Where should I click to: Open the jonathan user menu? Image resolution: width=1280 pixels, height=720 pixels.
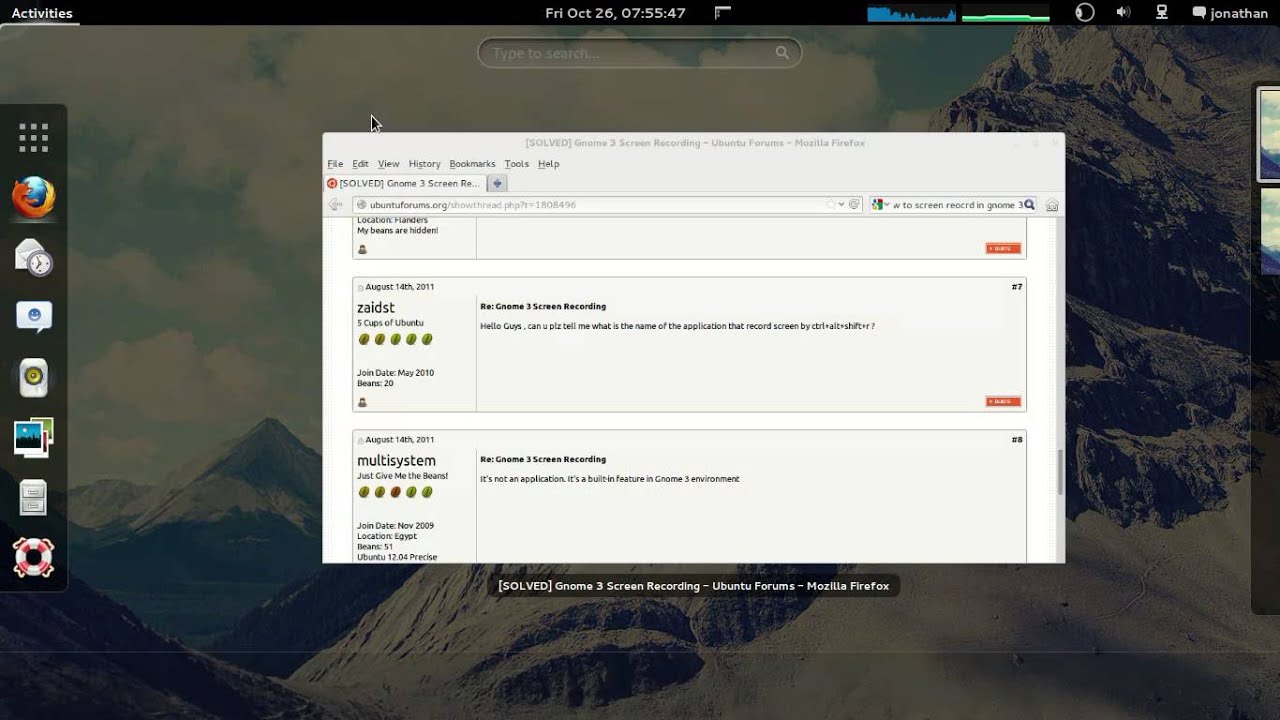[1230, 13]
